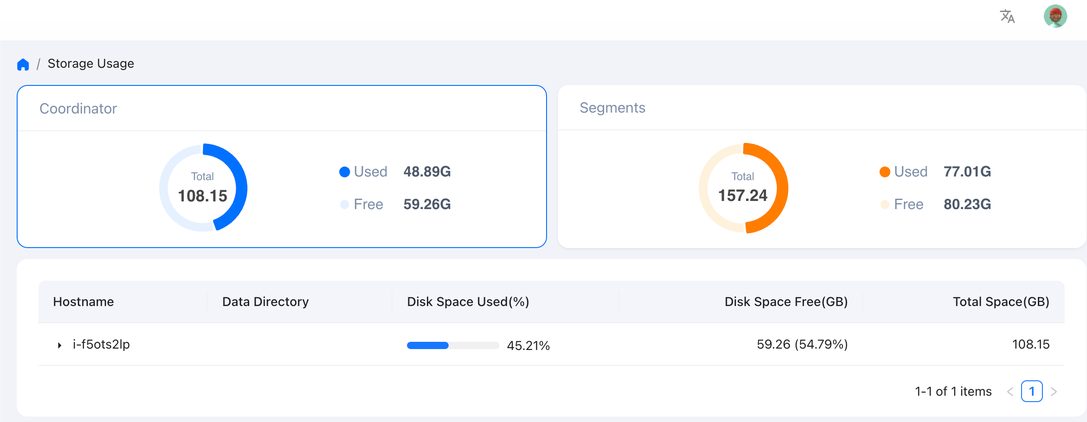1087x422 pixels.
Task: Toggle the Segments Used legend dot
Action: click(x=885, y=172)
